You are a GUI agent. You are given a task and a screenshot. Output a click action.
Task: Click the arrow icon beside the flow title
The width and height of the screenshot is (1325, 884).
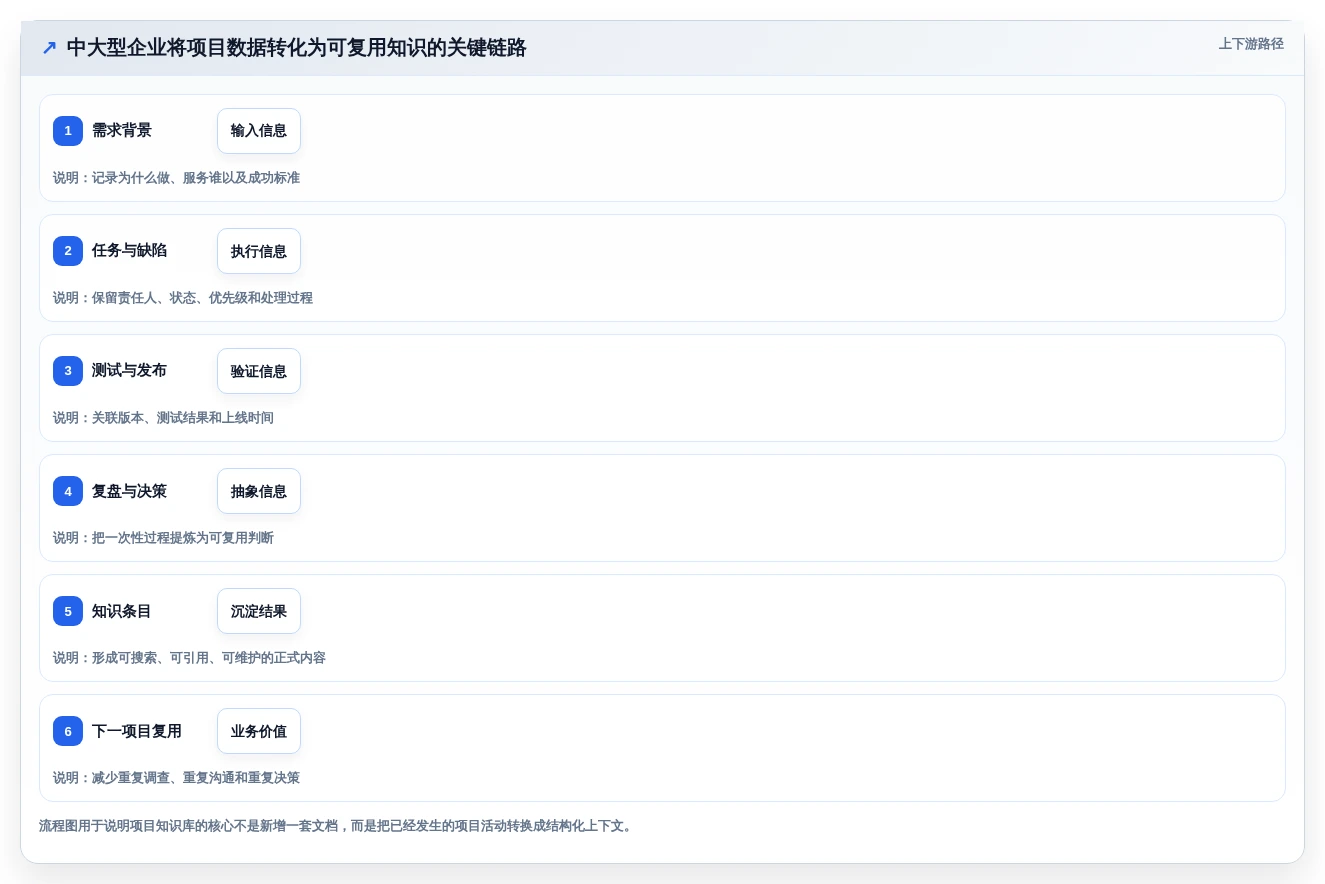[x=49, y=48]
